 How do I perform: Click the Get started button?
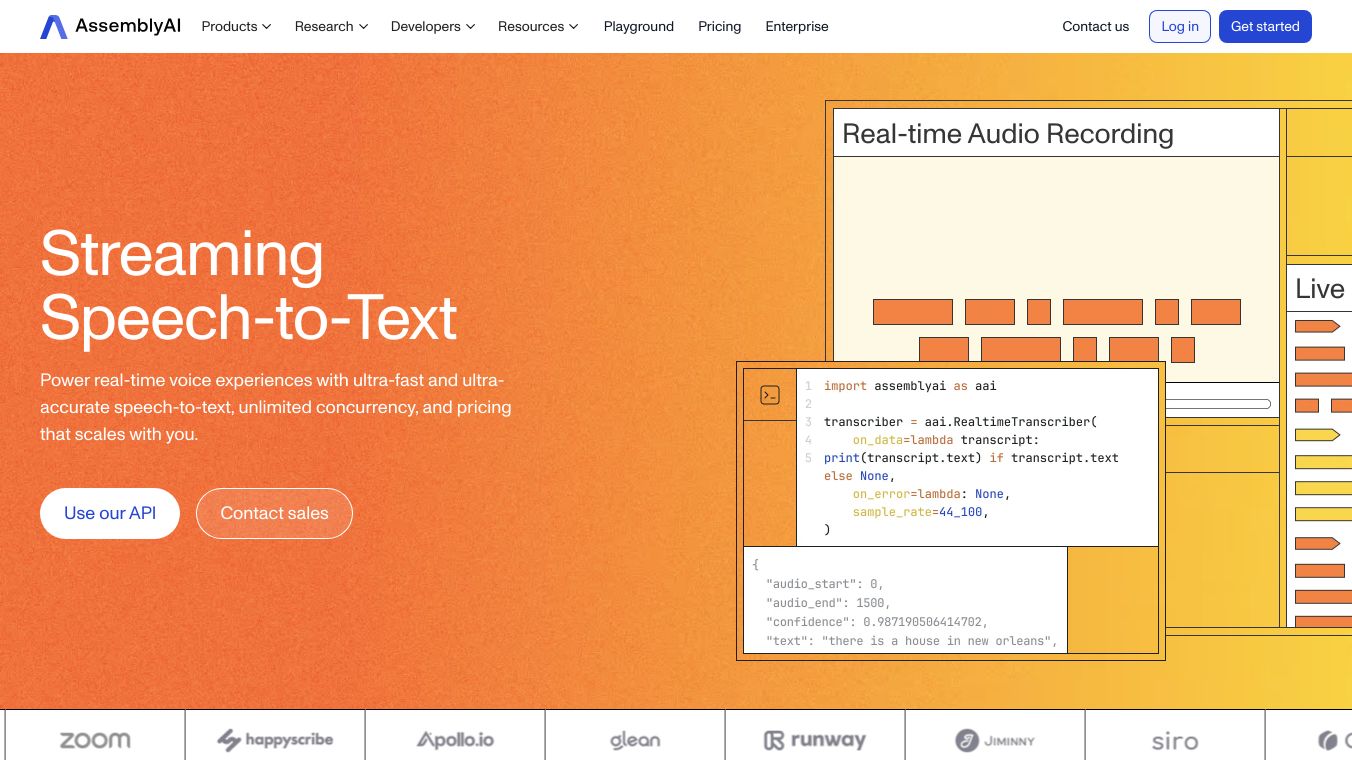coord(1265,26)
